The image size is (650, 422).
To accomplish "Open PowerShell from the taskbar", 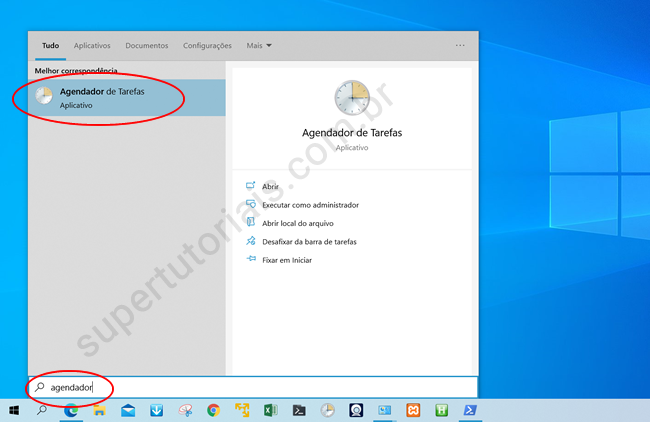I will tap(469, 410).
